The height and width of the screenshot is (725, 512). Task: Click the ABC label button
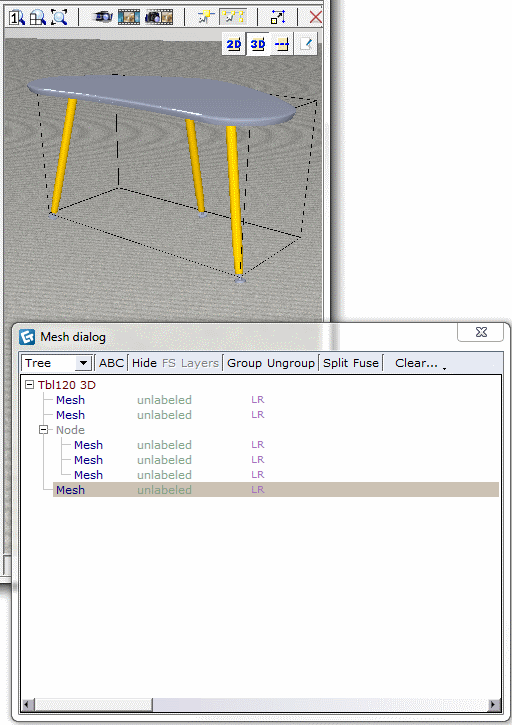pos(111,363)
